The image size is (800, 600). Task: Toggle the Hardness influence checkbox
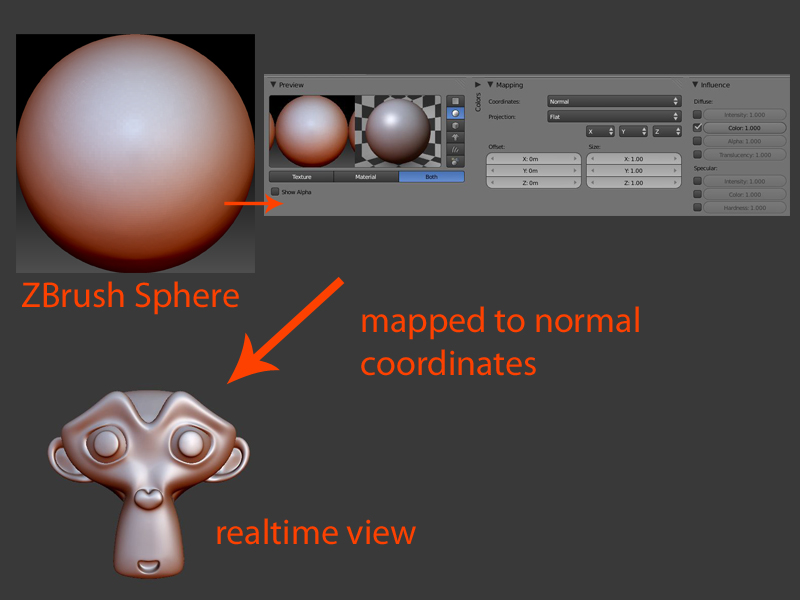coord(697,207)
